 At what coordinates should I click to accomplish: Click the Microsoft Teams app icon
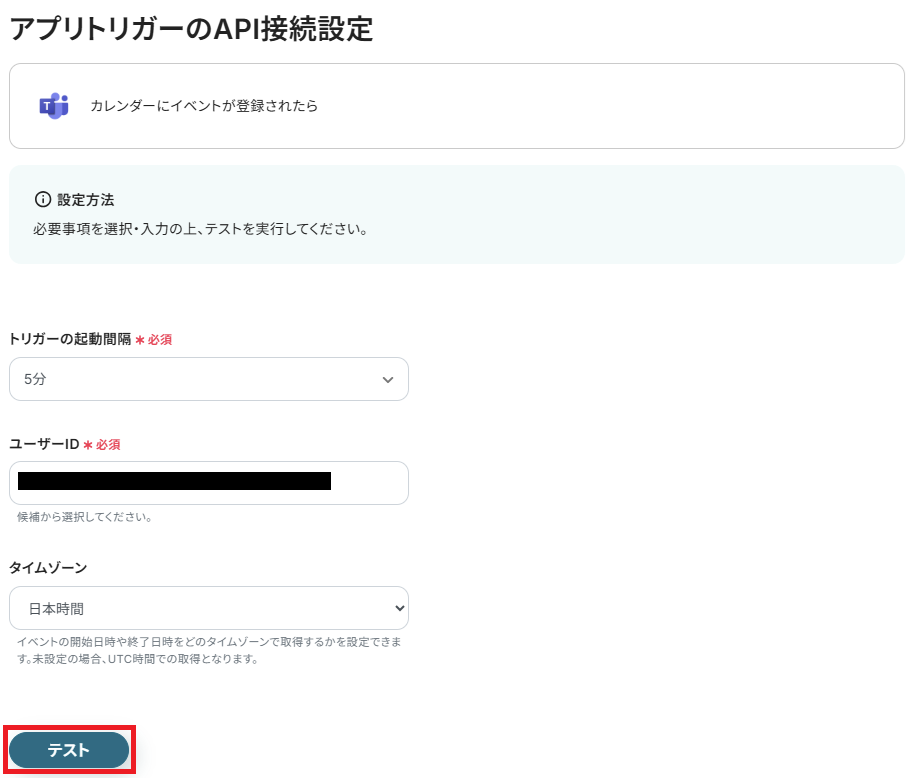click(x=54, y=106)
